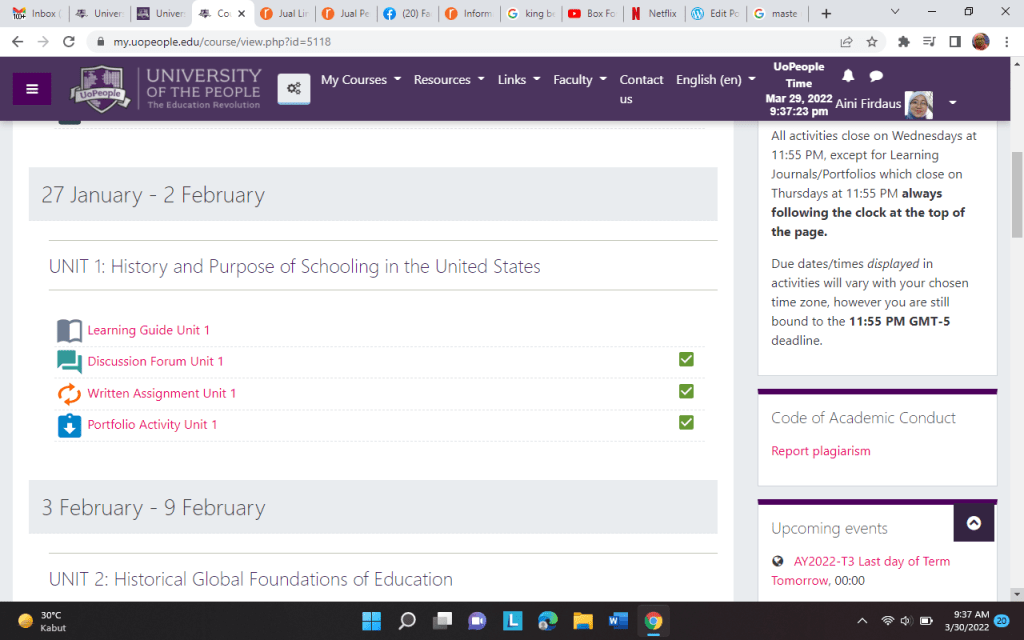Viewport: 1024px width, 640px height.
Task: Click the Report plagiarism link
Action: click(820, 451)
